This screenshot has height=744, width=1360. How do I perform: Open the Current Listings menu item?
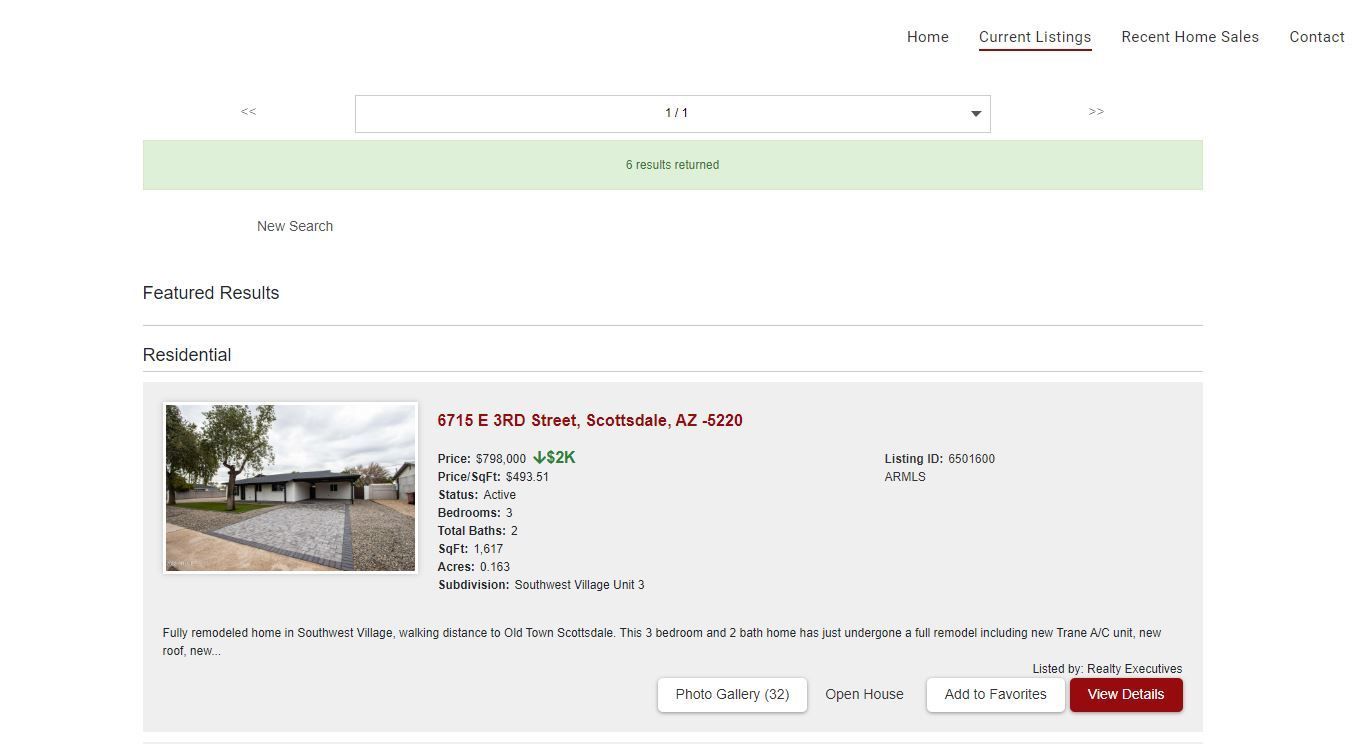click(x=1035, y=37)
